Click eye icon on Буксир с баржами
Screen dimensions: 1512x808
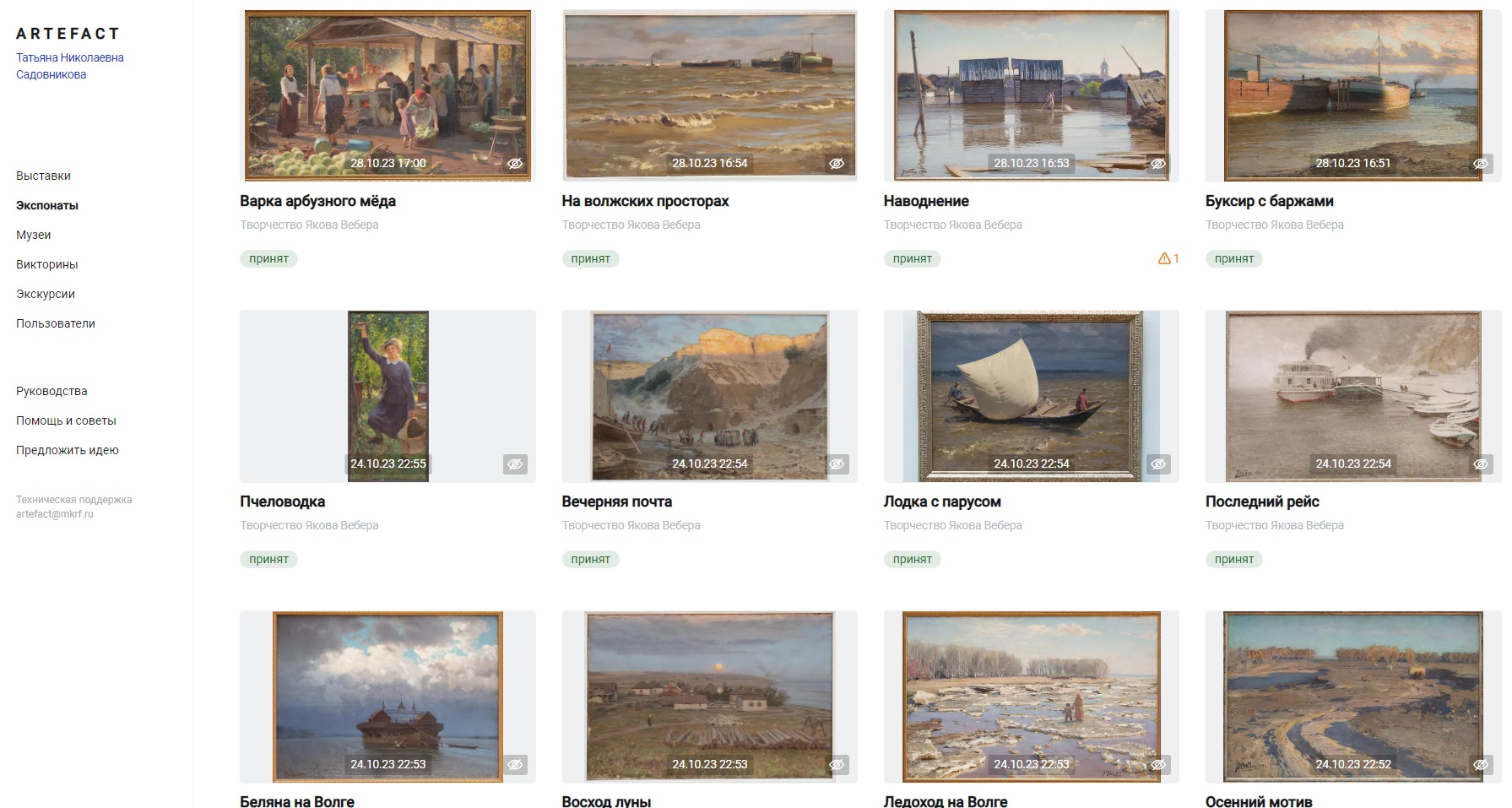click(1481, 164)
